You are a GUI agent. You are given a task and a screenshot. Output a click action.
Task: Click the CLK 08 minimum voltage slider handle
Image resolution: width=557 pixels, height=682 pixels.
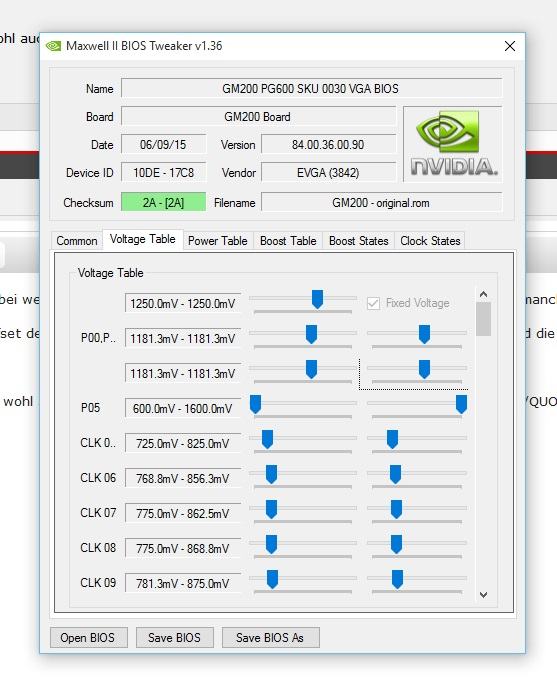click(271, 545)
